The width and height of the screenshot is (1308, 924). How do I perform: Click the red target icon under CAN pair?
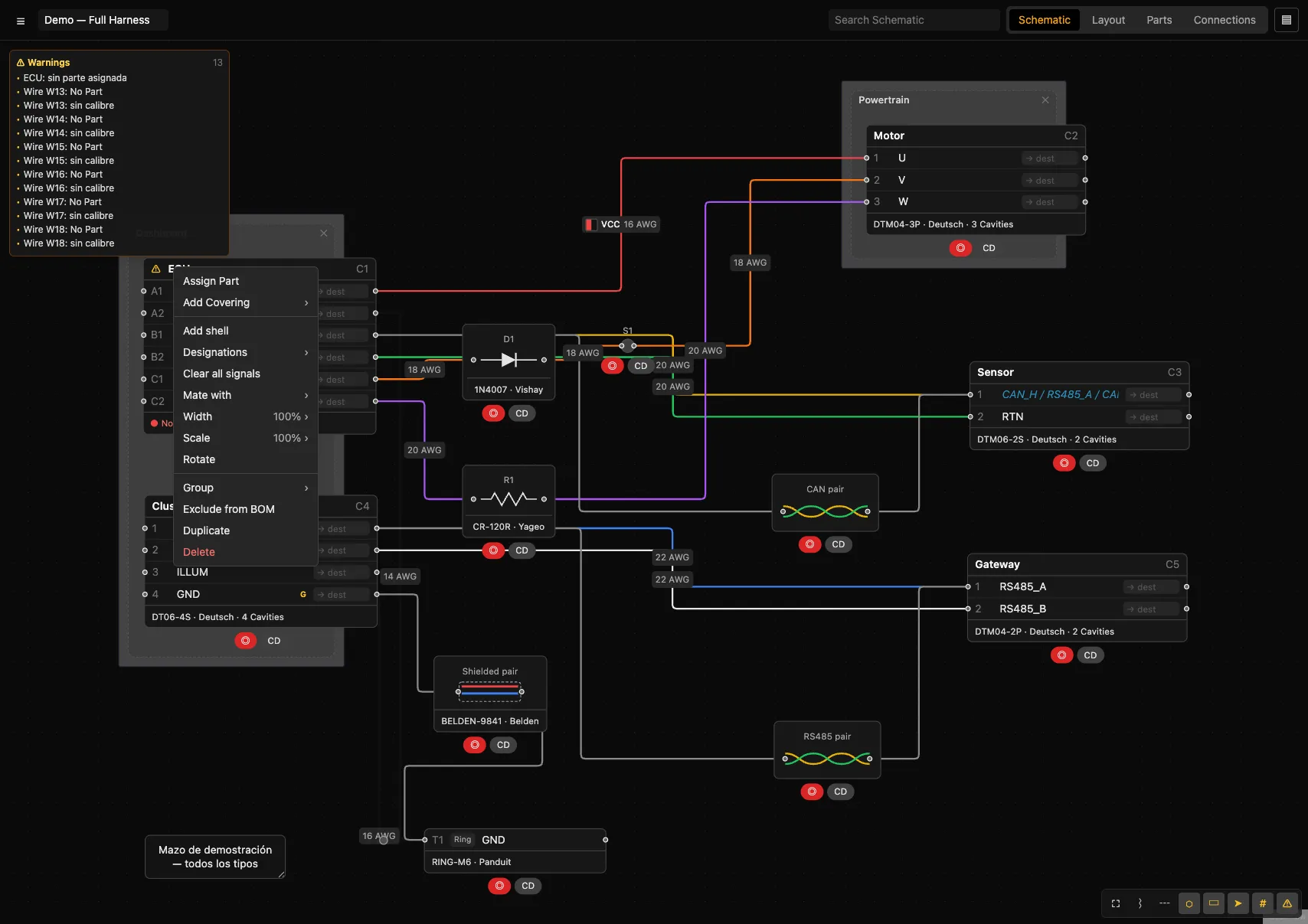[x=809, y=544]
